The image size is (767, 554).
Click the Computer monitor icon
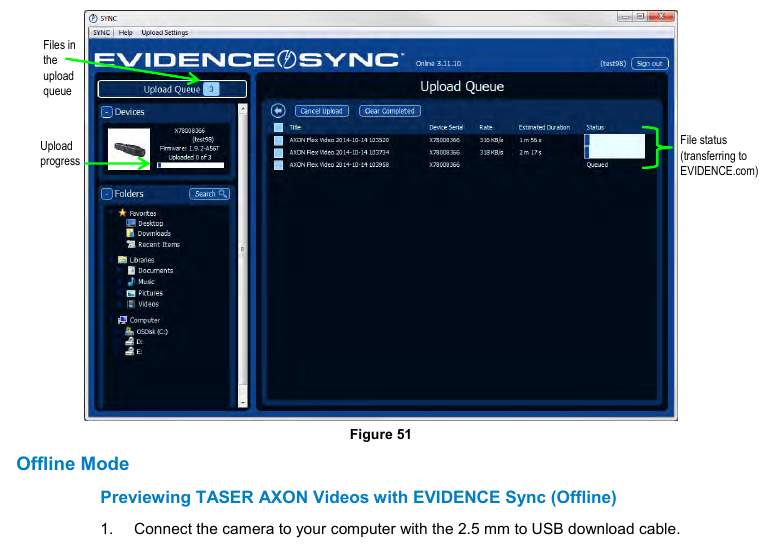click(122, 320)
